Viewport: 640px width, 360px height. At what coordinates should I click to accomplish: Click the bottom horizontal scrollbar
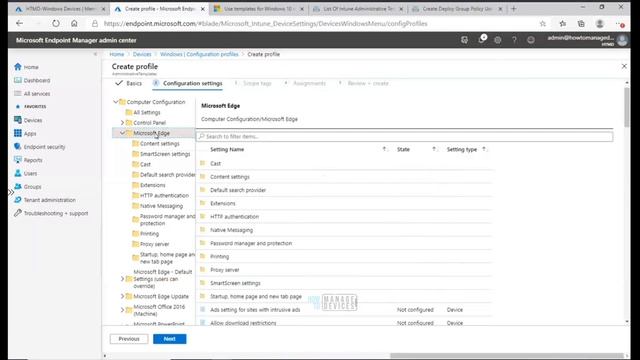pyautogui.click(x=507, y=356)
